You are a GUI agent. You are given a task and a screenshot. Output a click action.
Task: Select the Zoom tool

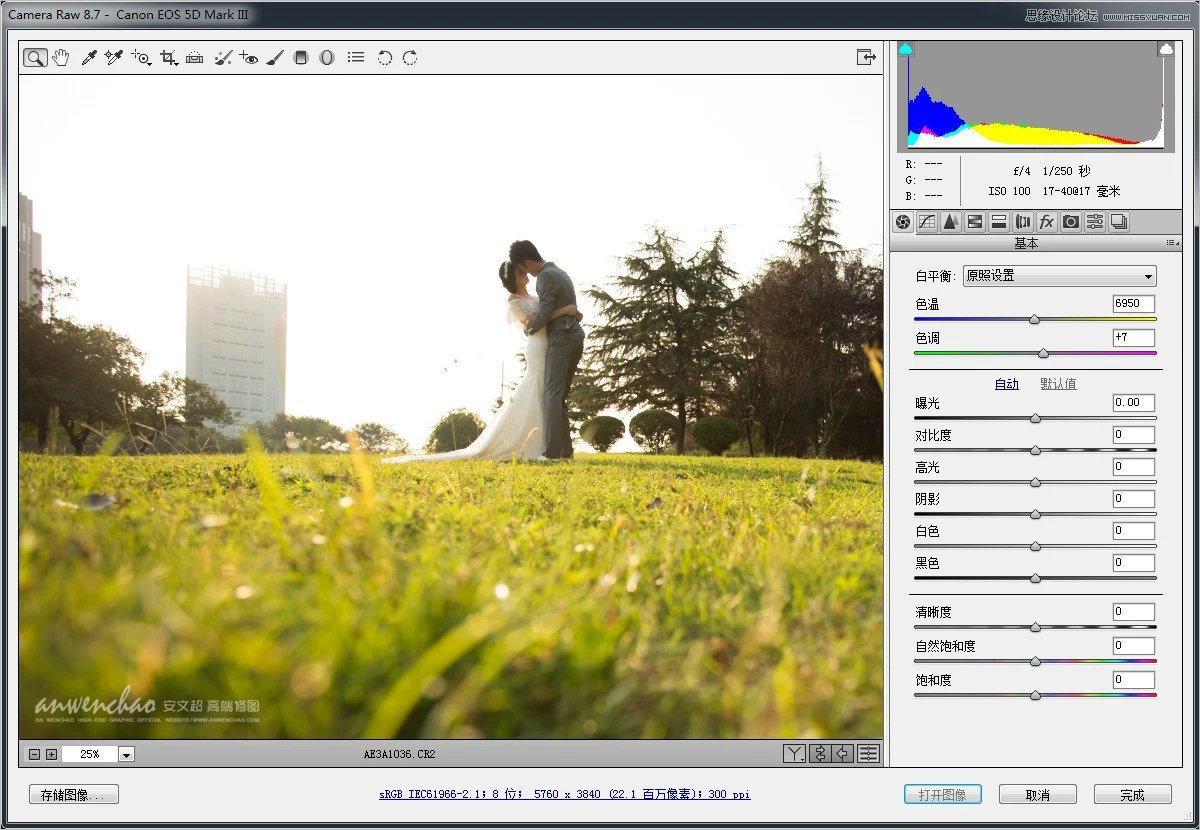point(34,57)
